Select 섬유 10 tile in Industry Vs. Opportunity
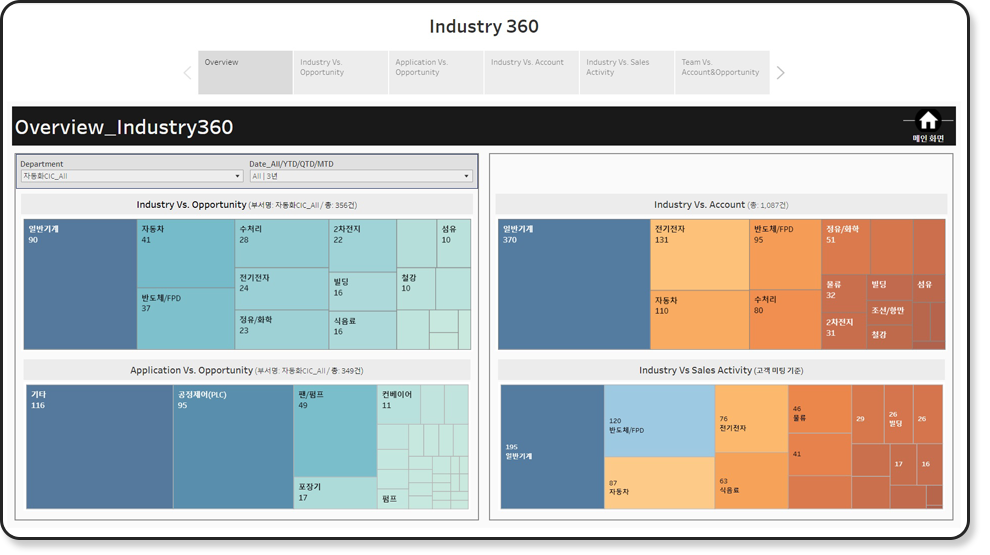This screenshot has height=555, width=990. (453, 243)
